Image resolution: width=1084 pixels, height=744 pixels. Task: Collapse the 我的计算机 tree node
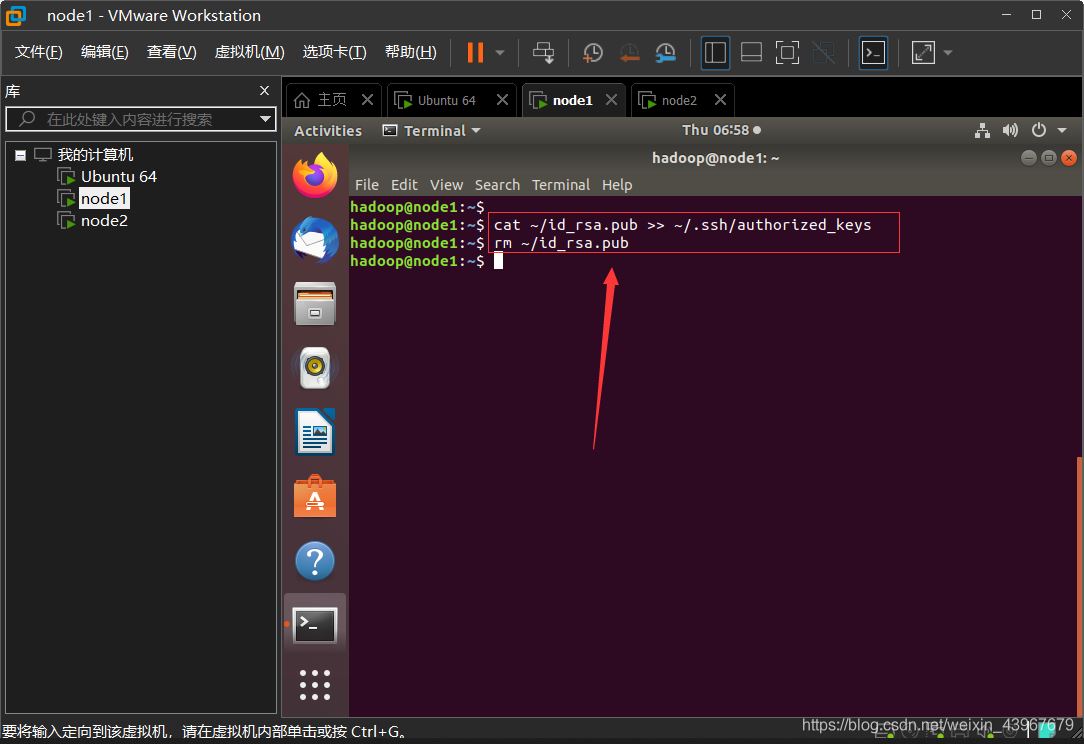tap(20, 155)
